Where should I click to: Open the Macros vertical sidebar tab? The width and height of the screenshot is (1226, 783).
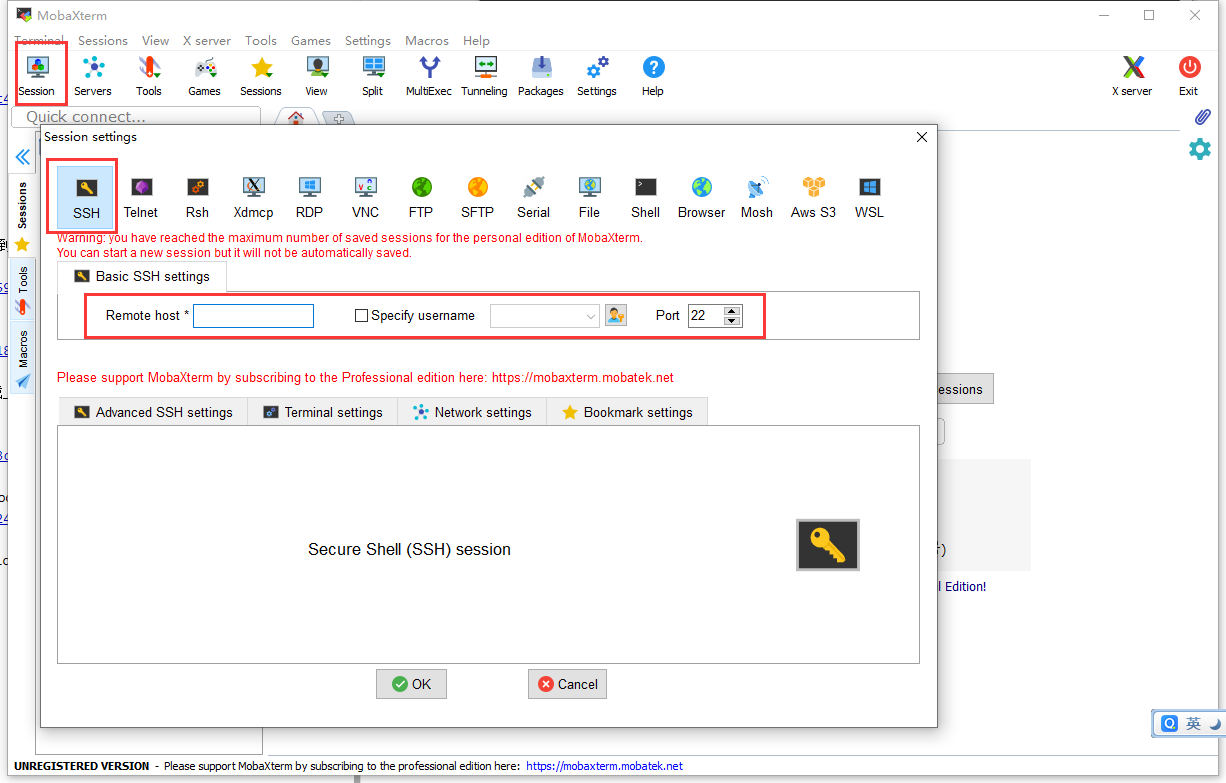[x=22, y=359]
